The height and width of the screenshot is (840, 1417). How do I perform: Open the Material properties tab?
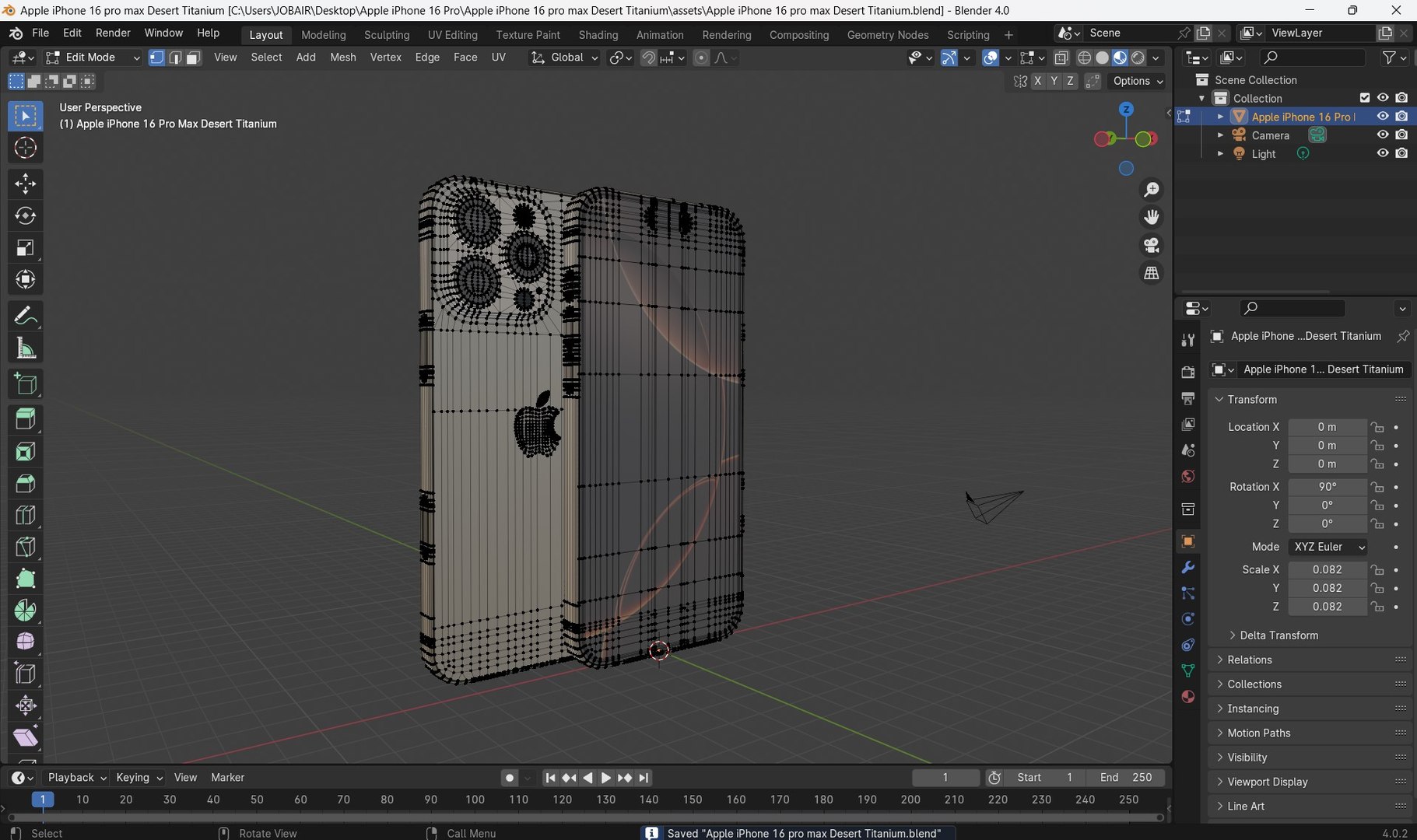pyautogui.click(x=1187, y=696)
